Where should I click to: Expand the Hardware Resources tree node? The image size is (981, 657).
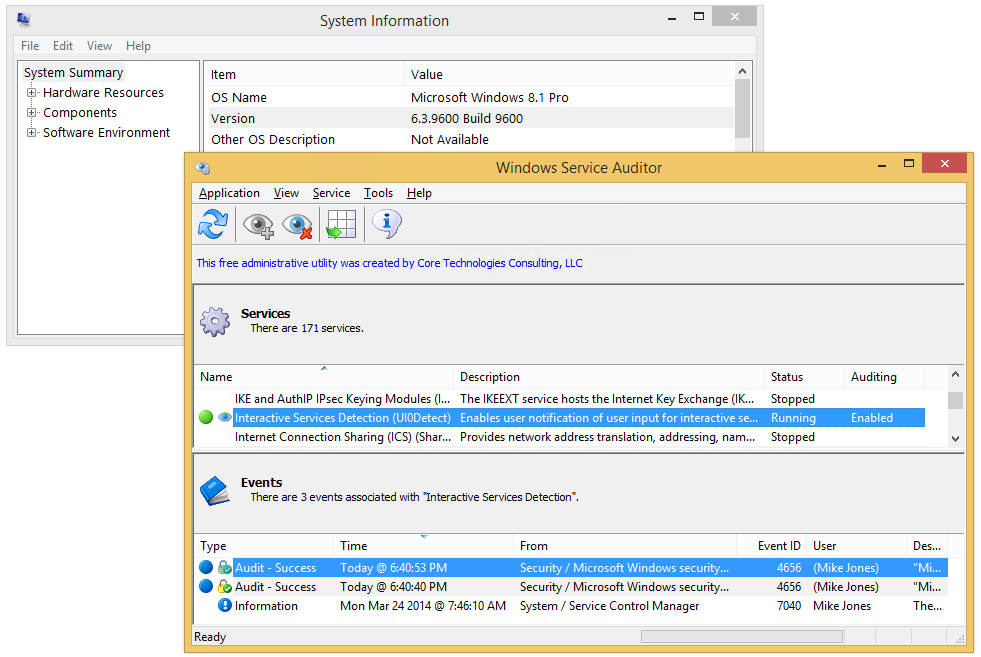(31, 93)
